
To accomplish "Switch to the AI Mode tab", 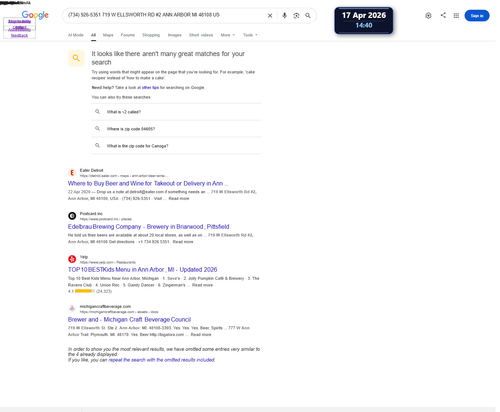I will click(x=76, y=35).
